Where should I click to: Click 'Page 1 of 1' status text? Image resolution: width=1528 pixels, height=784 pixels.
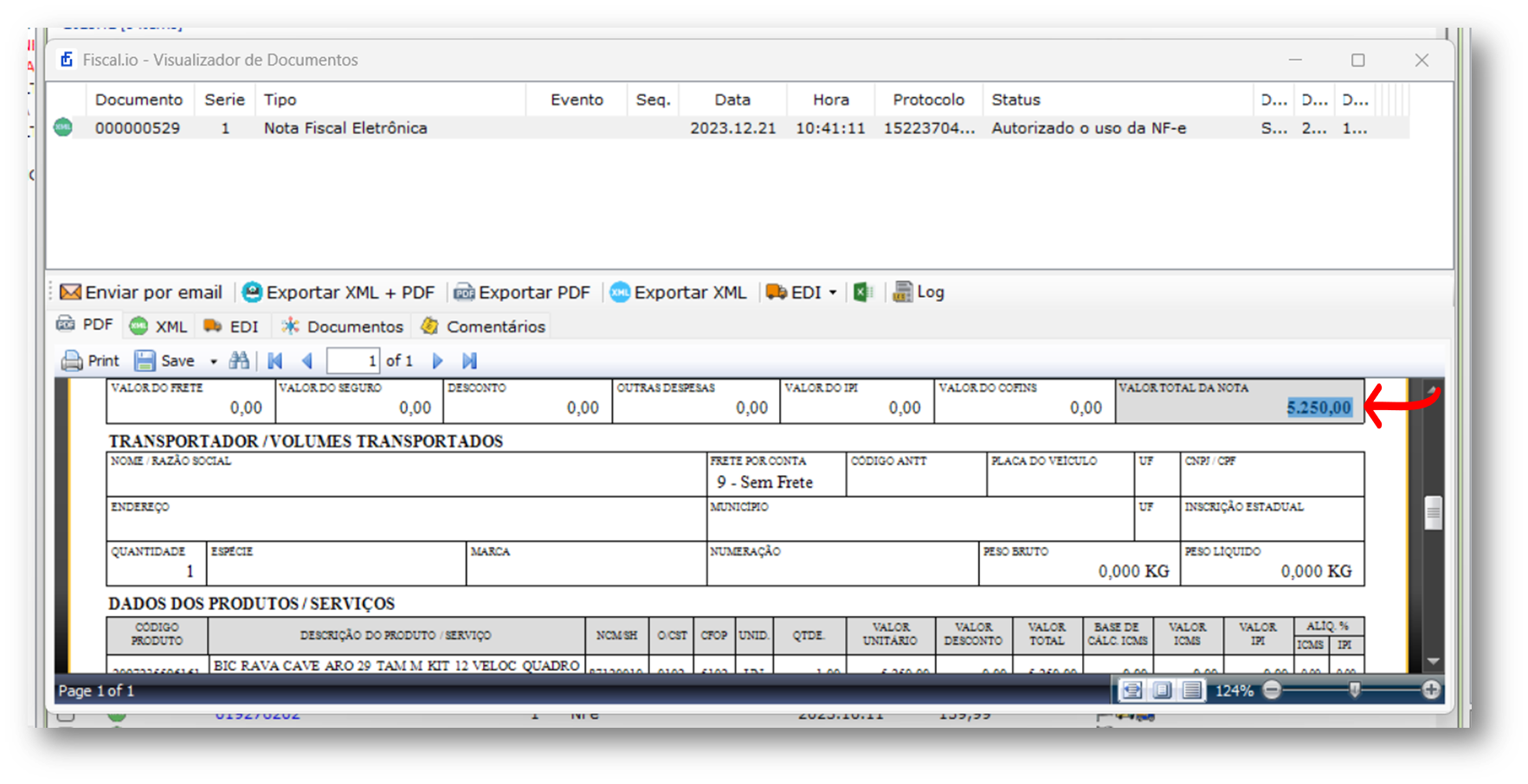96,691
